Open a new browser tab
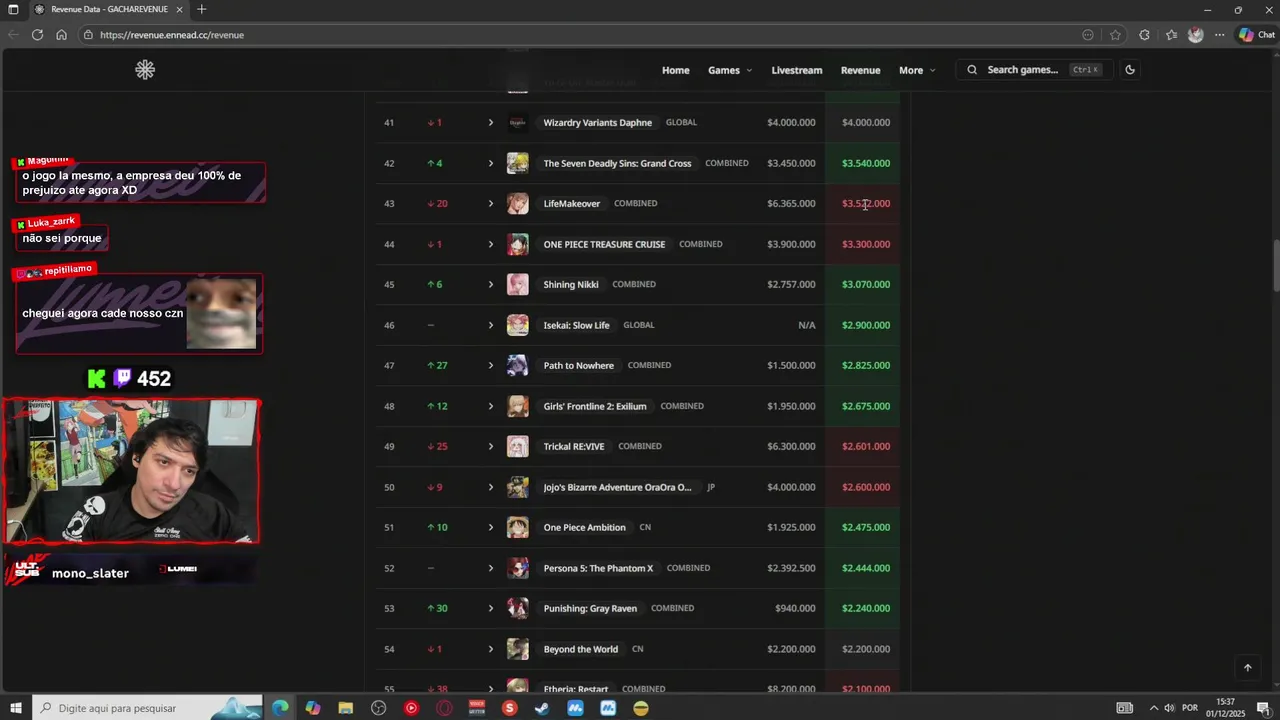The image size is (1280, 720). [201, 10]
